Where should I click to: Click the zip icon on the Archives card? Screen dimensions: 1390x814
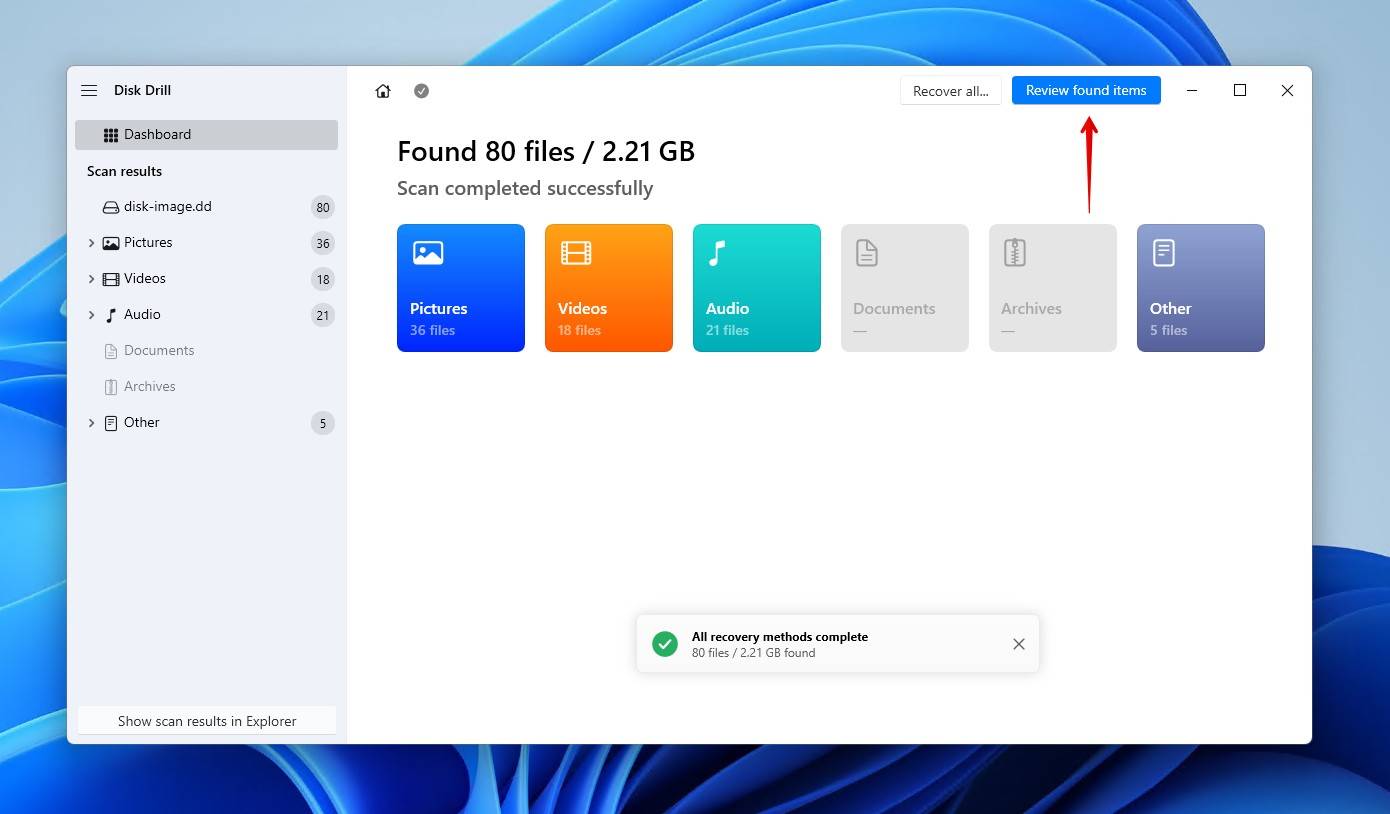[1015, 253]
